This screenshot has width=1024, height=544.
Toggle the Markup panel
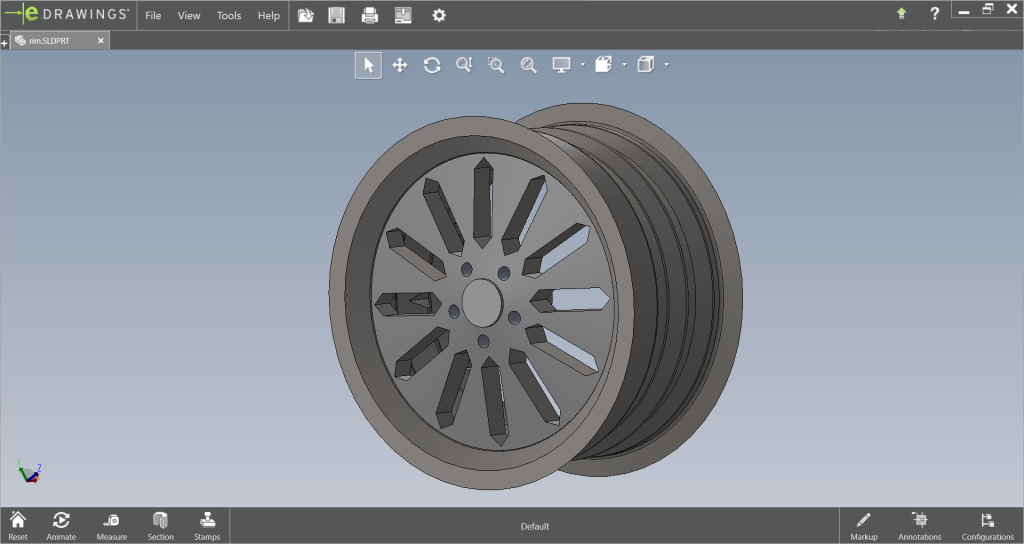pyautogui.click(x=863, y=525)
